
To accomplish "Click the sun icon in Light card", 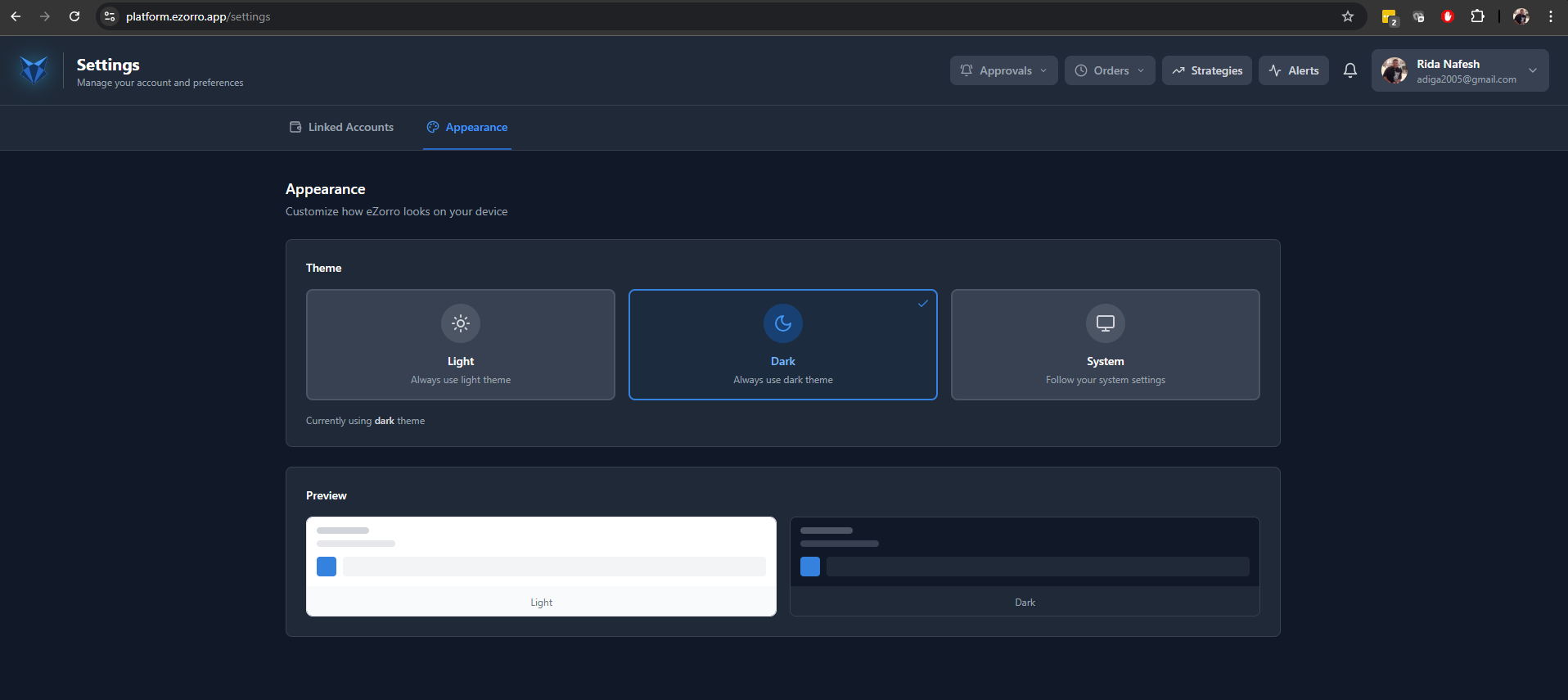I will (x=461, y=323).
